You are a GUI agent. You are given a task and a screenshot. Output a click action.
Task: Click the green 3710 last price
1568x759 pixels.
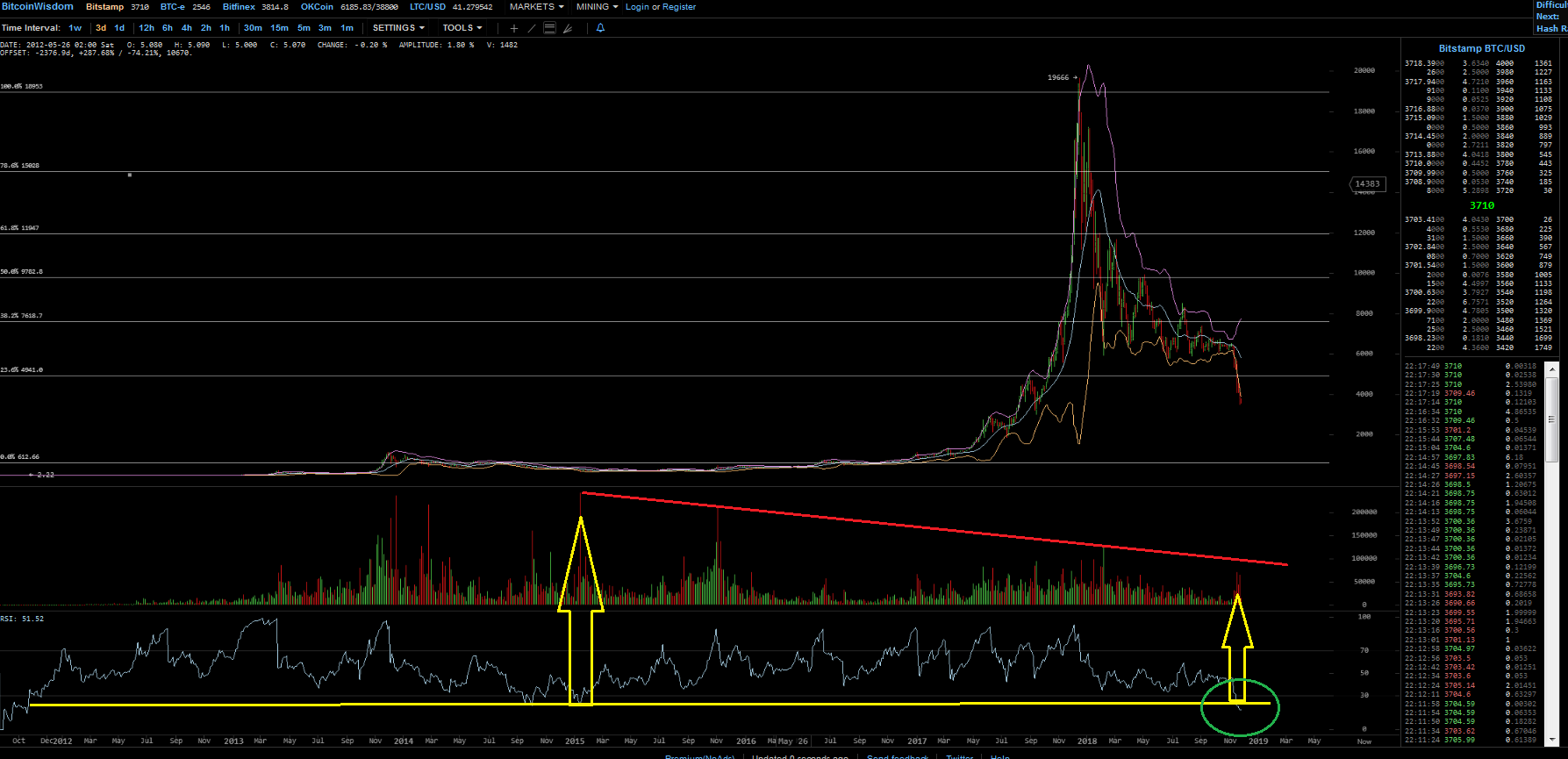[1482, 205]
